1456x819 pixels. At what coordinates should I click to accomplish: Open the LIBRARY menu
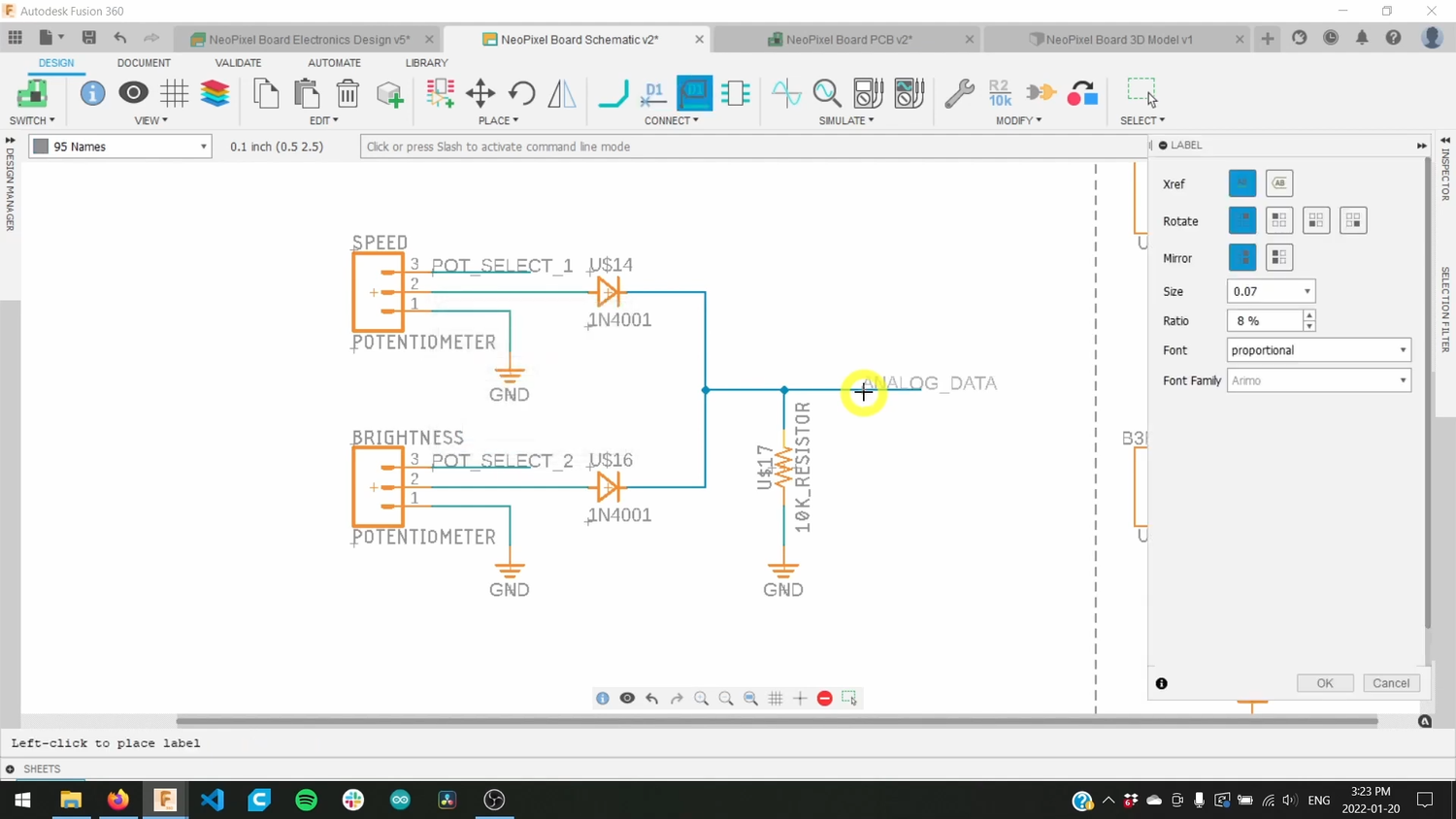coord(426,62)
